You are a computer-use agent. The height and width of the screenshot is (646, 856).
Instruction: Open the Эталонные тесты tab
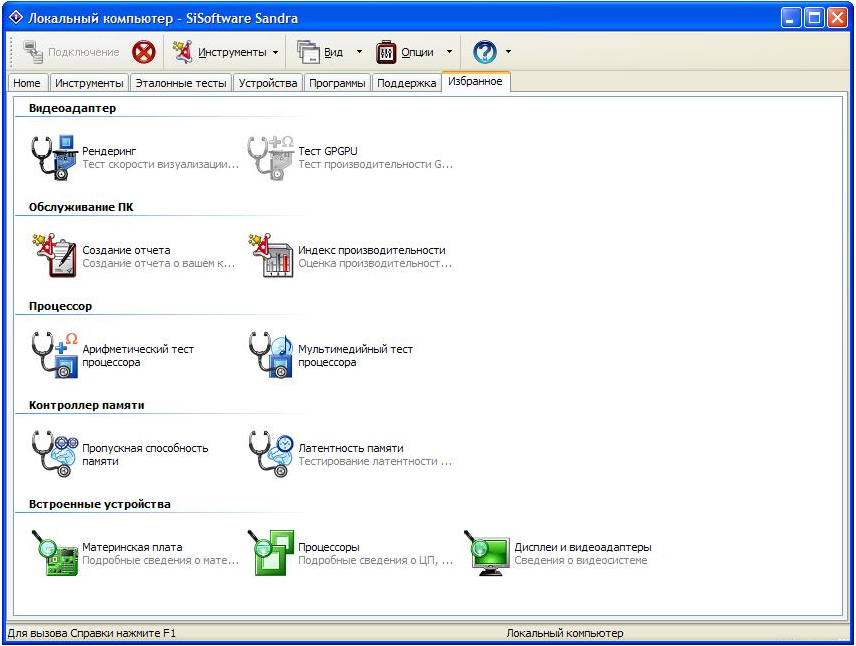point(181,83)
